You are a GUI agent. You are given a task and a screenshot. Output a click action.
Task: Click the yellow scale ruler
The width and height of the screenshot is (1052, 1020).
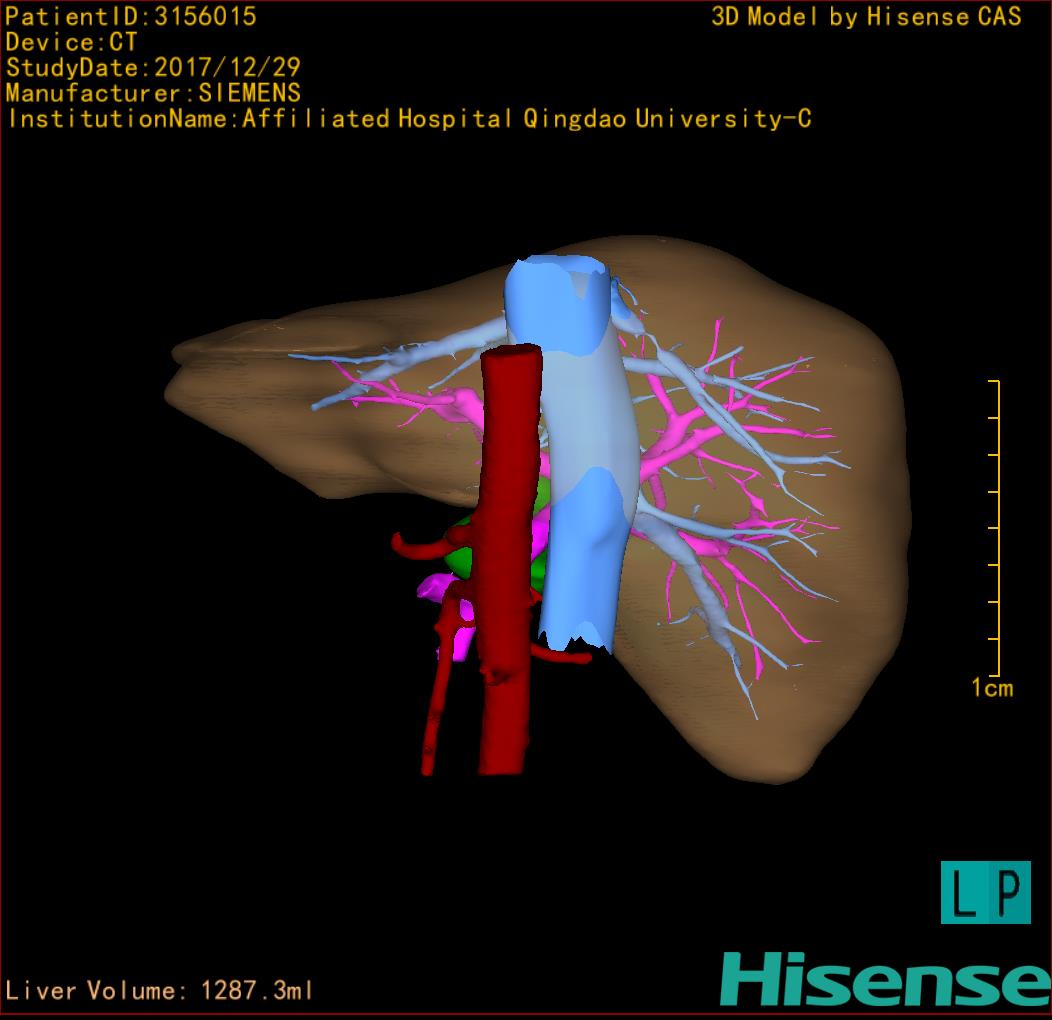994,528
